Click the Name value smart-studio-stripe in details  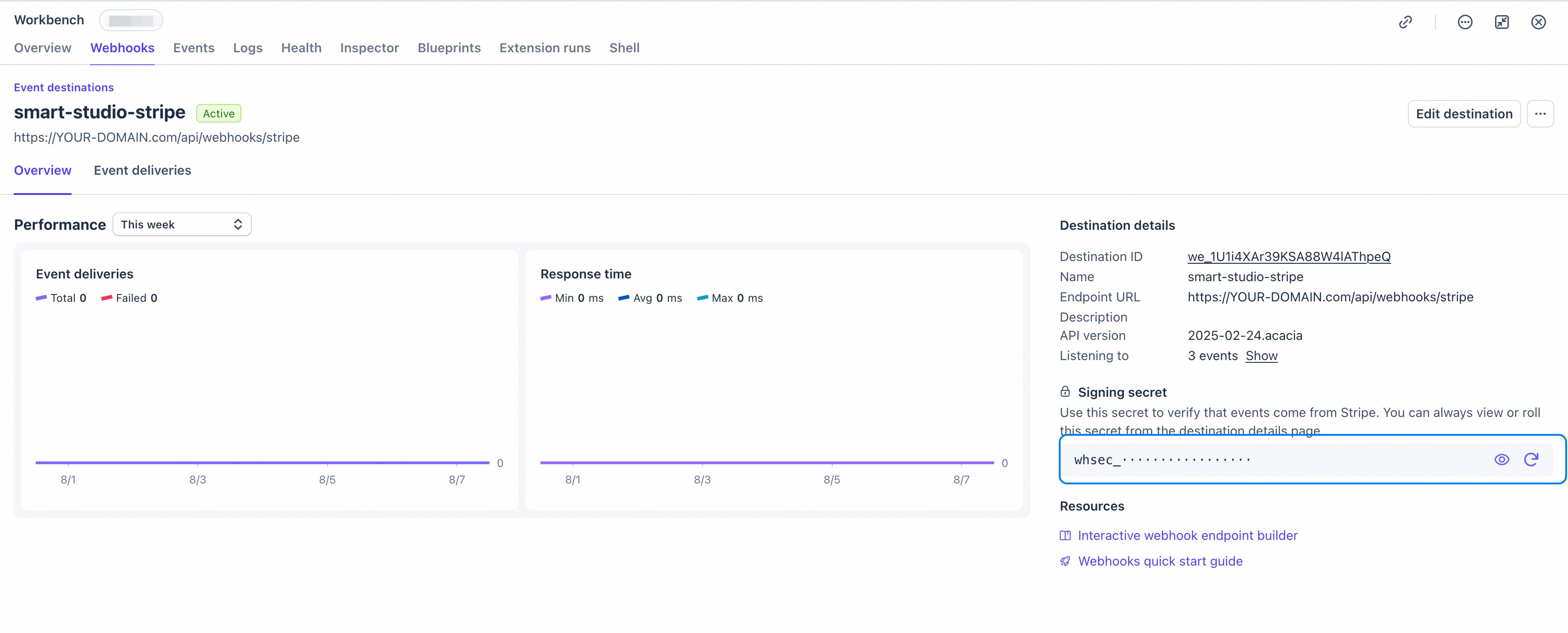pyautogui.click(x=1246, y=277)
